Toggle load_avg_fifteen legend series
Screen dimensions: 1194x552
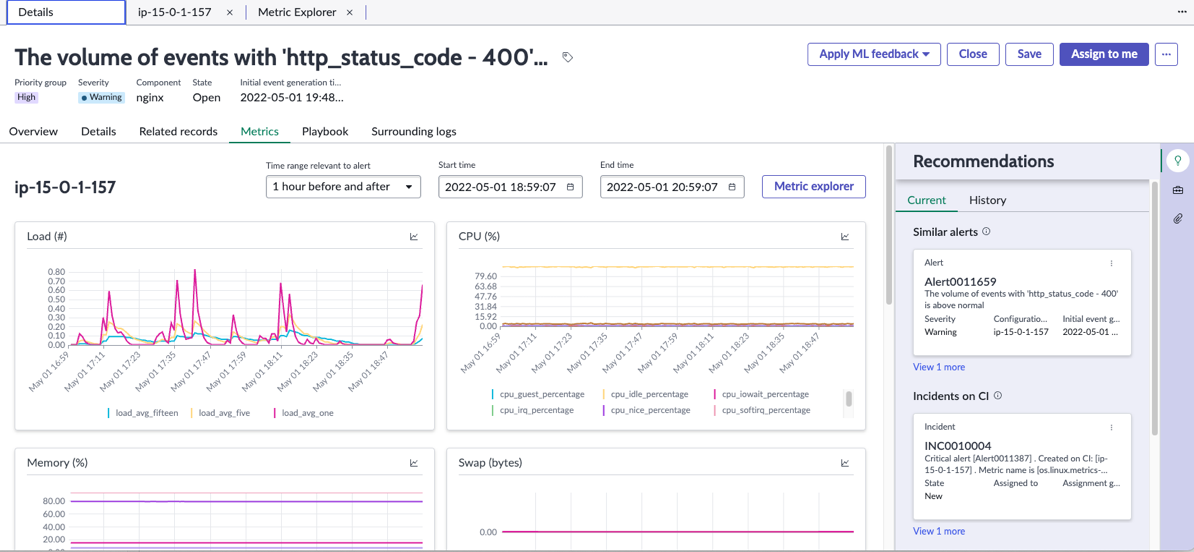[x=145, y=413]
